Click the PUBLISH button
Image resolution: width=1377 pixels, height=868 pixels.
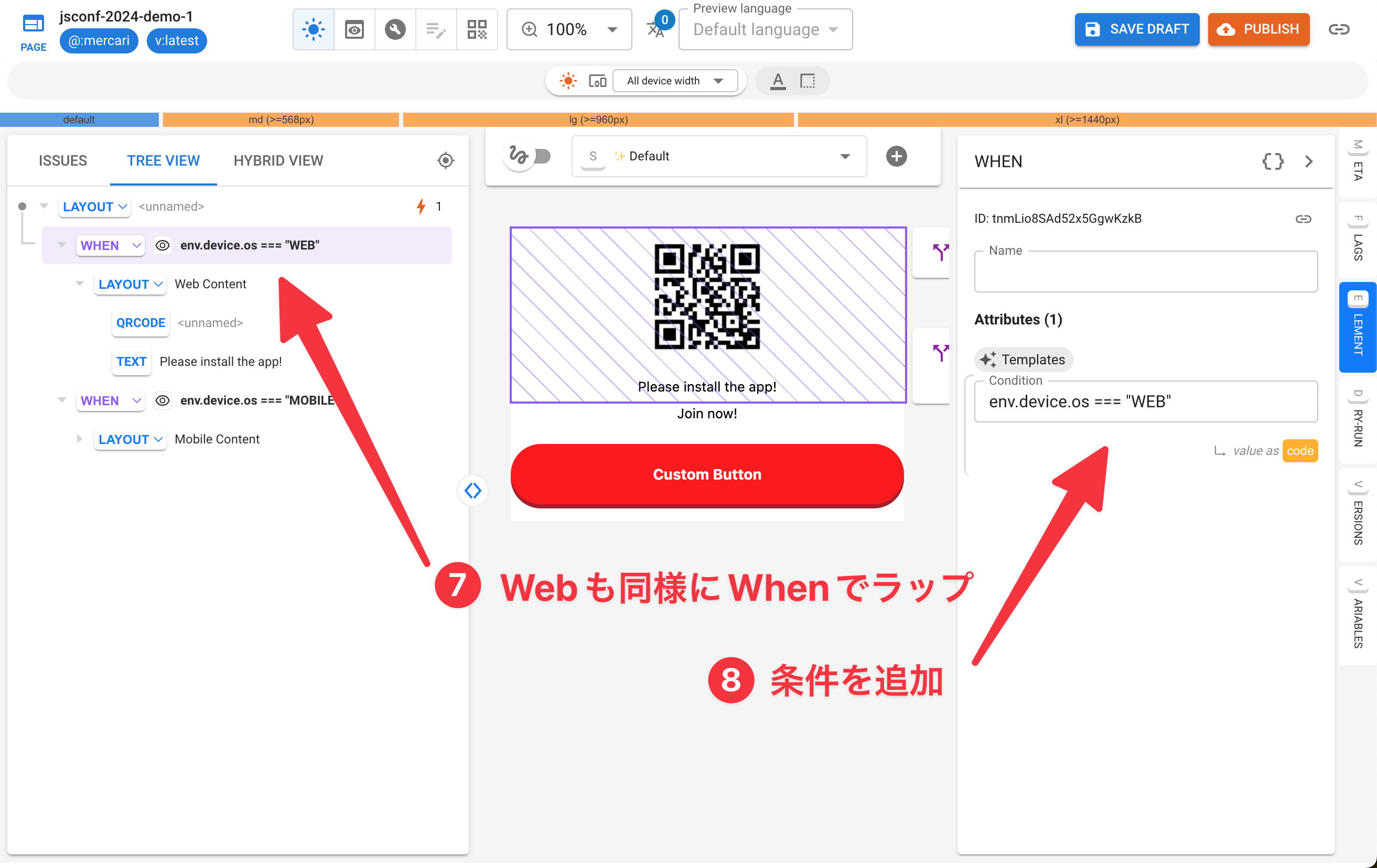pyautogui.click(x=1258, y=29)
